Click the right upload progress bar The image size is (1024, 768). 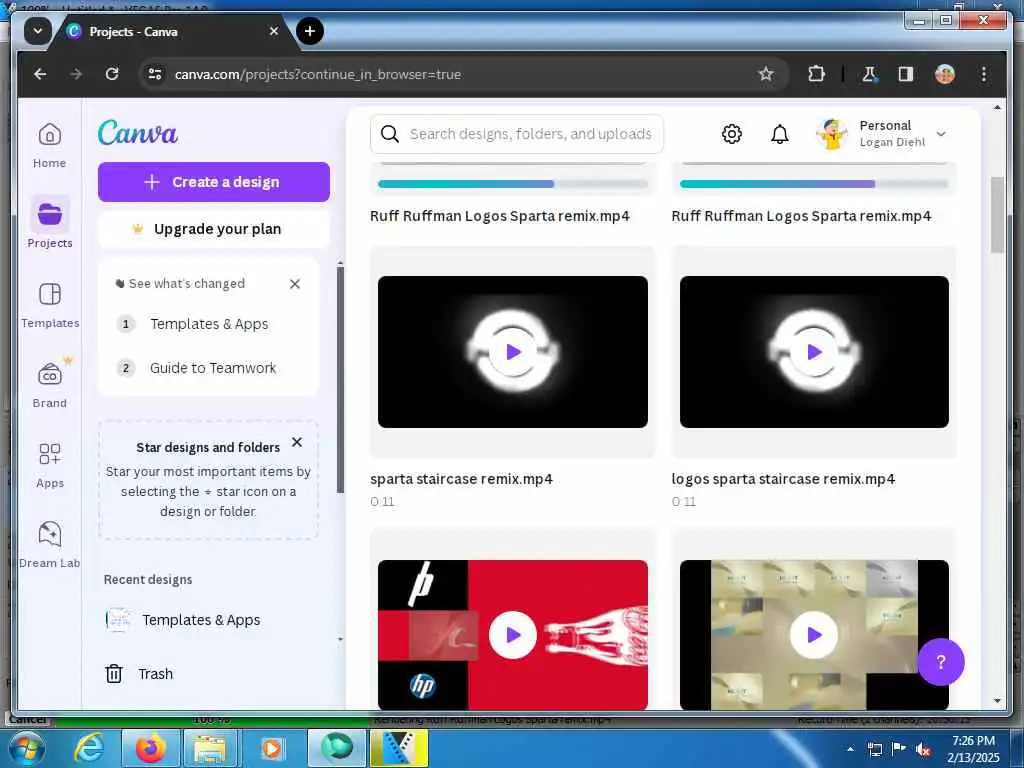(814, 184)
